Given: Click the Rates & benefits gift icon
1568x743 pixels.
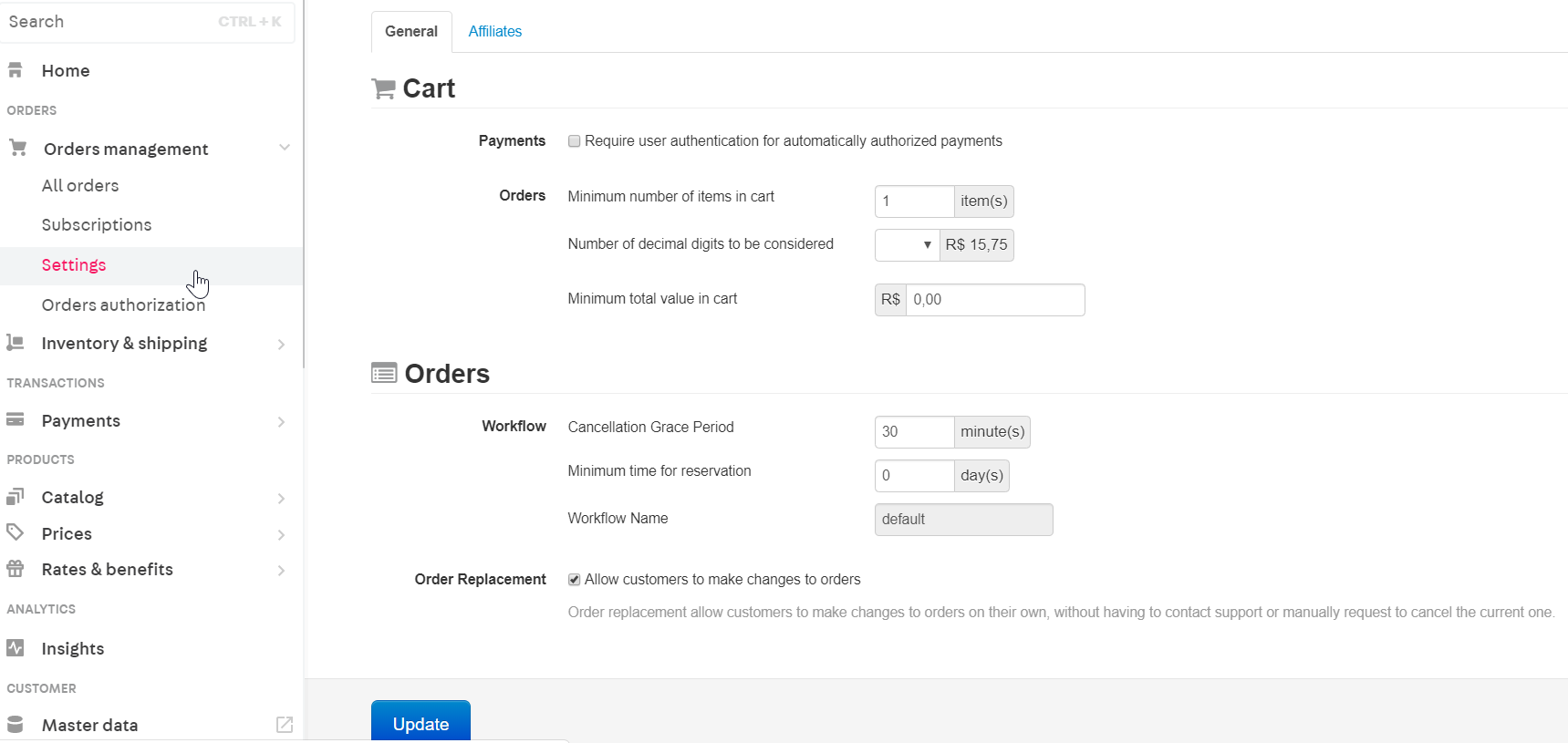Looking at the screenshot, I should (x=16, y=569).
